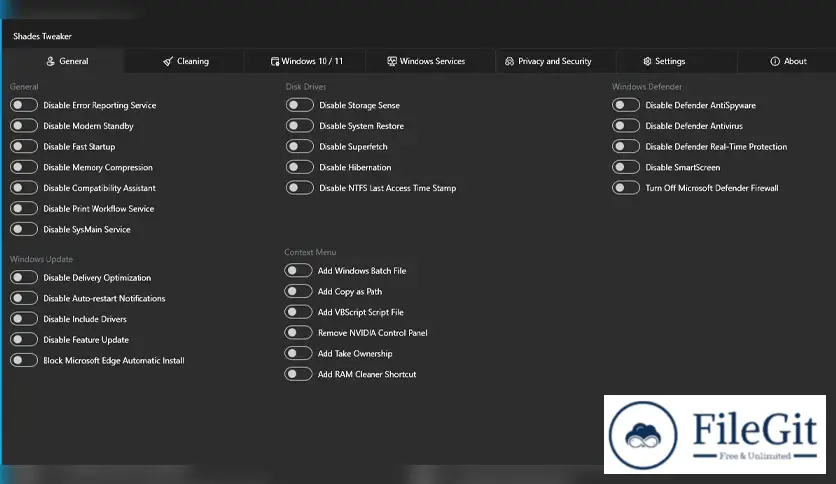Open the Privacy and Security tab
The width and height of the screenshot is (836, 484).
point(556,61)
